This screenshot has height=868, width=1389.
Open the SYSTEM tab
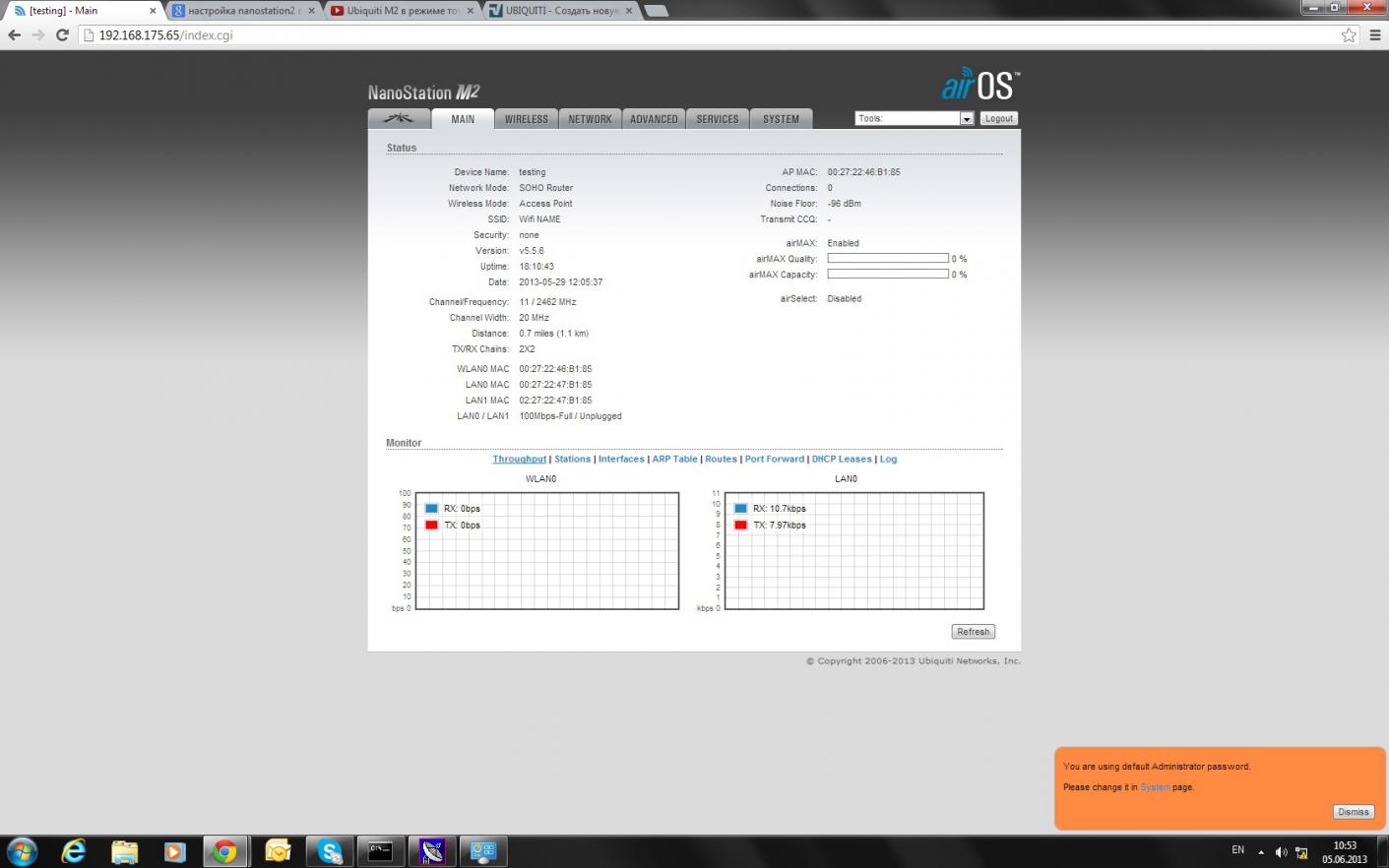point(781,119)
